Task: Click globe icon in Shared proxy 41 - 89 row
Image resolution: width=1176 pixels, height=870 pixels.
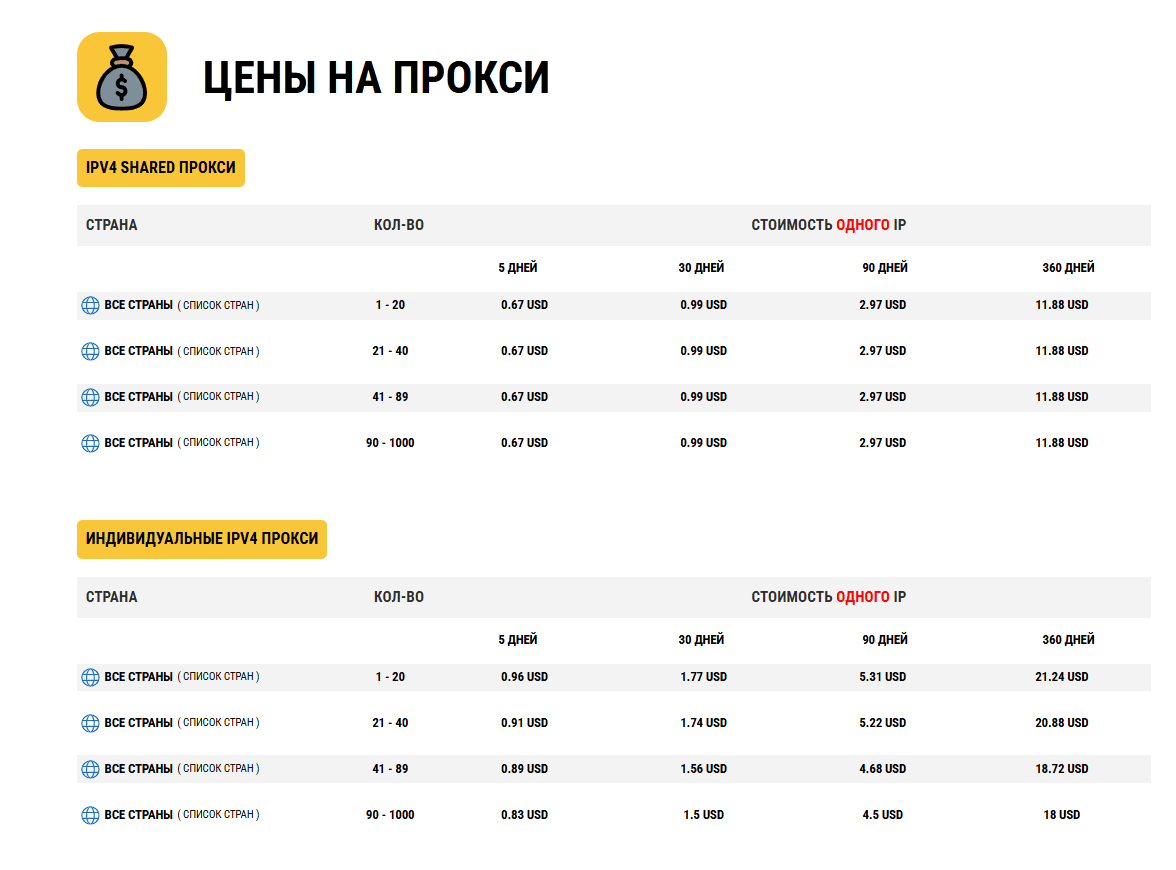Action: (90, 397)
